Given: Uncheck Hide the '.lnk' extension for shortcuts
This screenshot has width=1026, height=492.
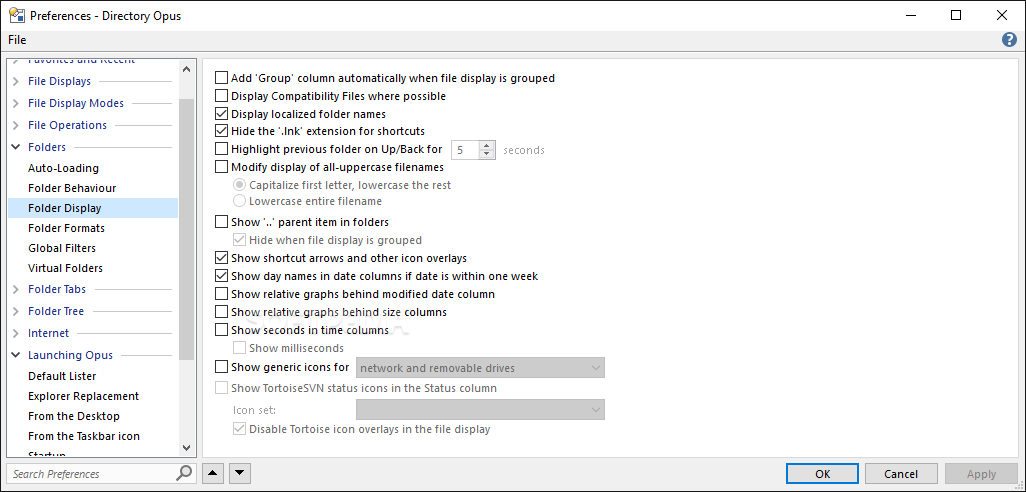Looking at the screenshot, I should (221, 131).
